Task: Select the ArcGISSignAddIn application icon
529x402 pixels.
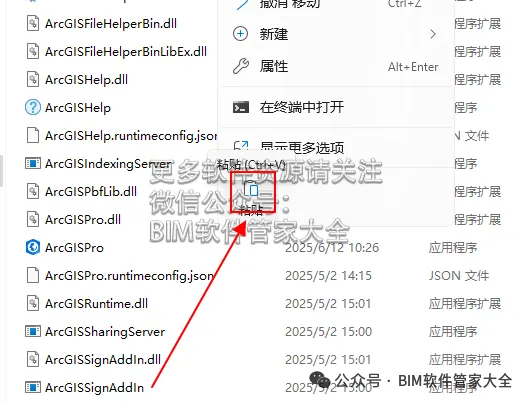Action: (x=33, y=387)
